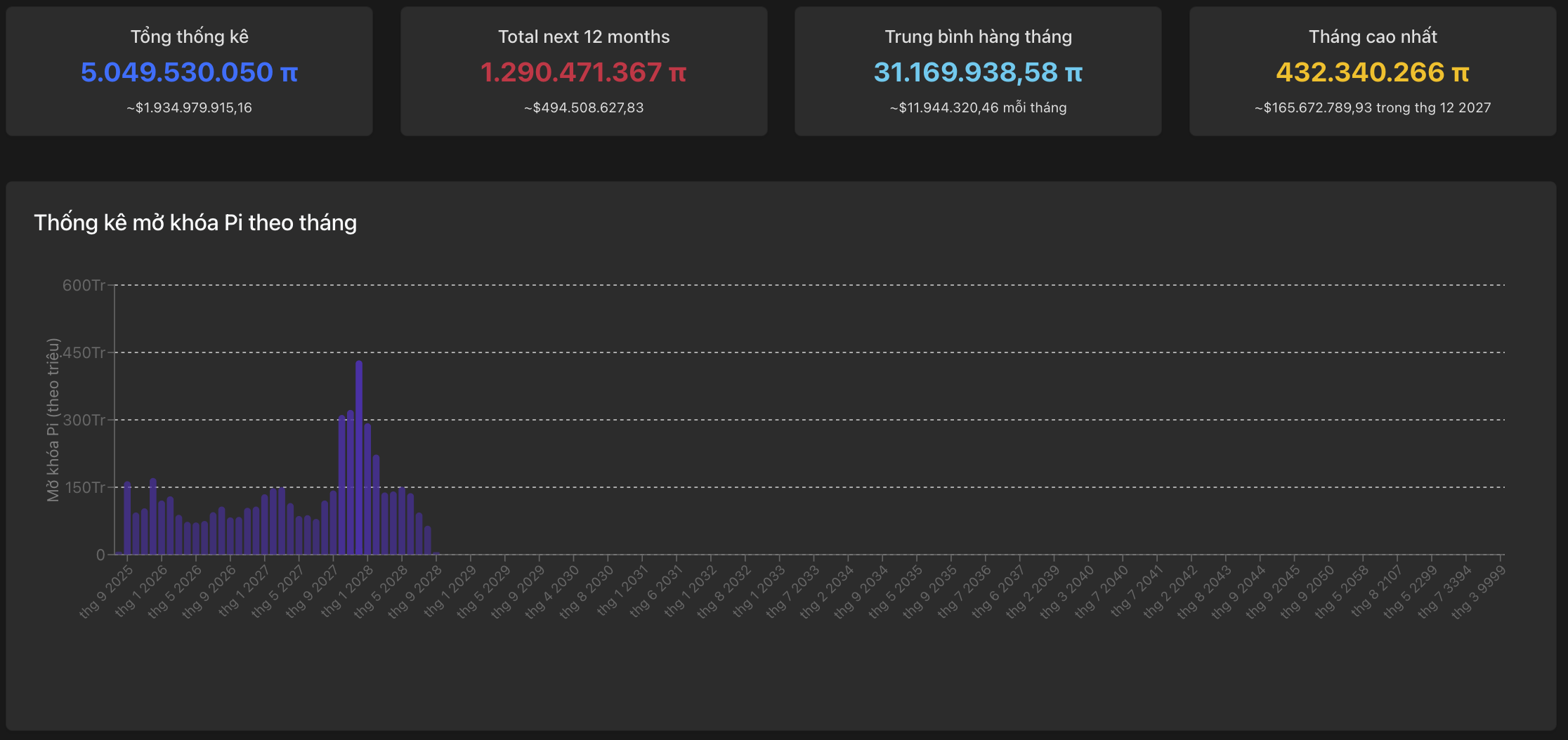Click x-axis label "thg 9 2028"
The image size is (1568, 740).
click(416, 591)
